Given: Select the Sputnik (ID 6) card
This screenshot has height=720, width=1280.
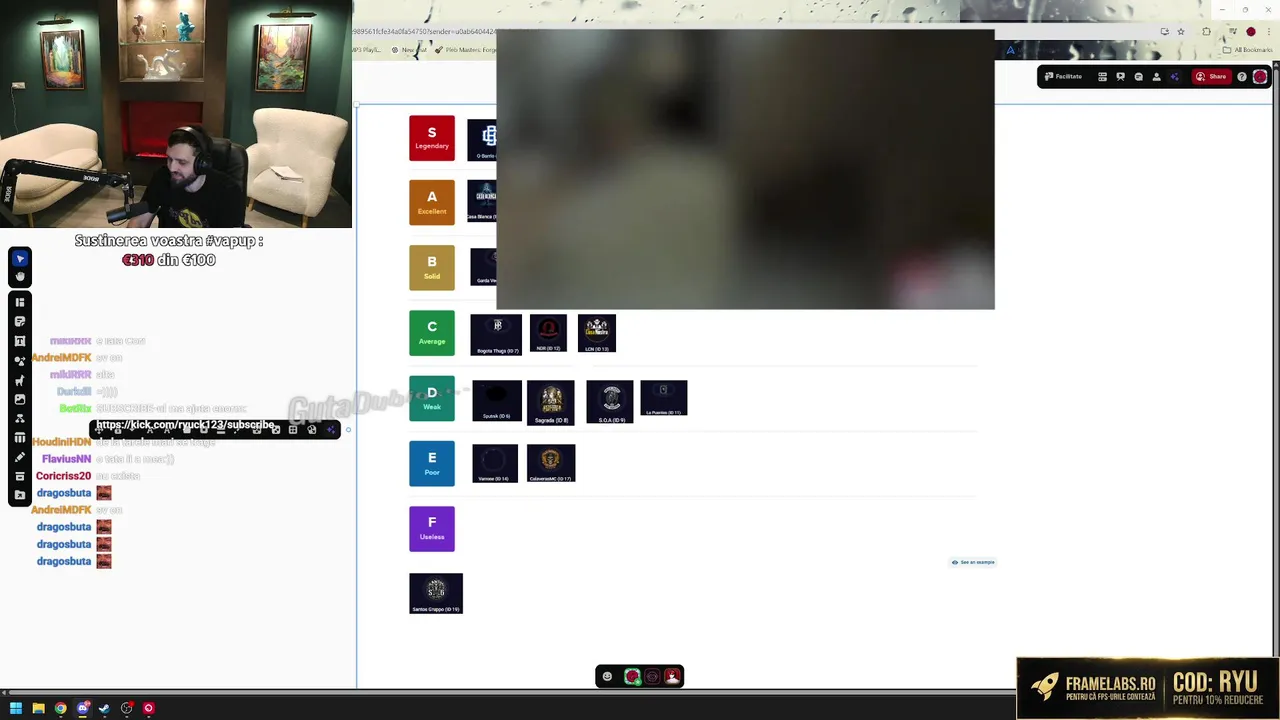Looking at the screenshot, I should pyautogui.click(x=497, y=401).
